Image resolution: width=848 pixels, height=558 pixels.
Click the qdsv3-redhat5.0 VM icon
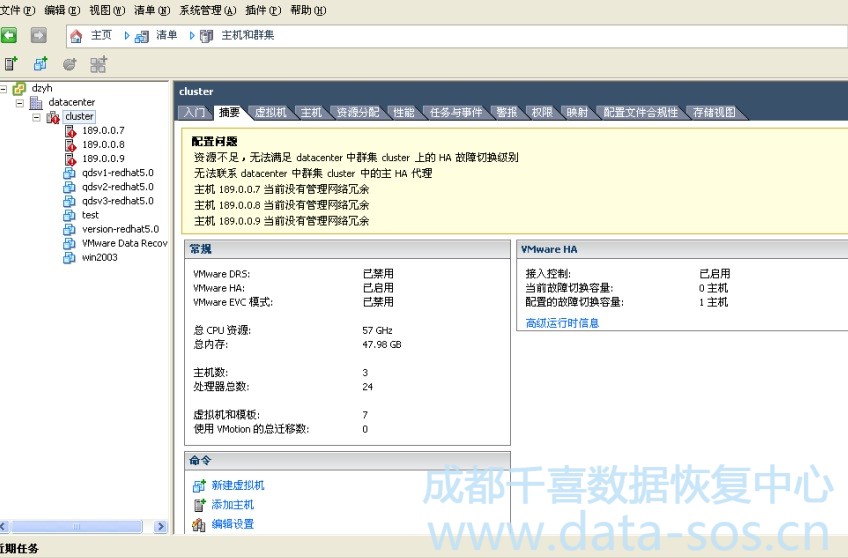click(x=69, y=201)
